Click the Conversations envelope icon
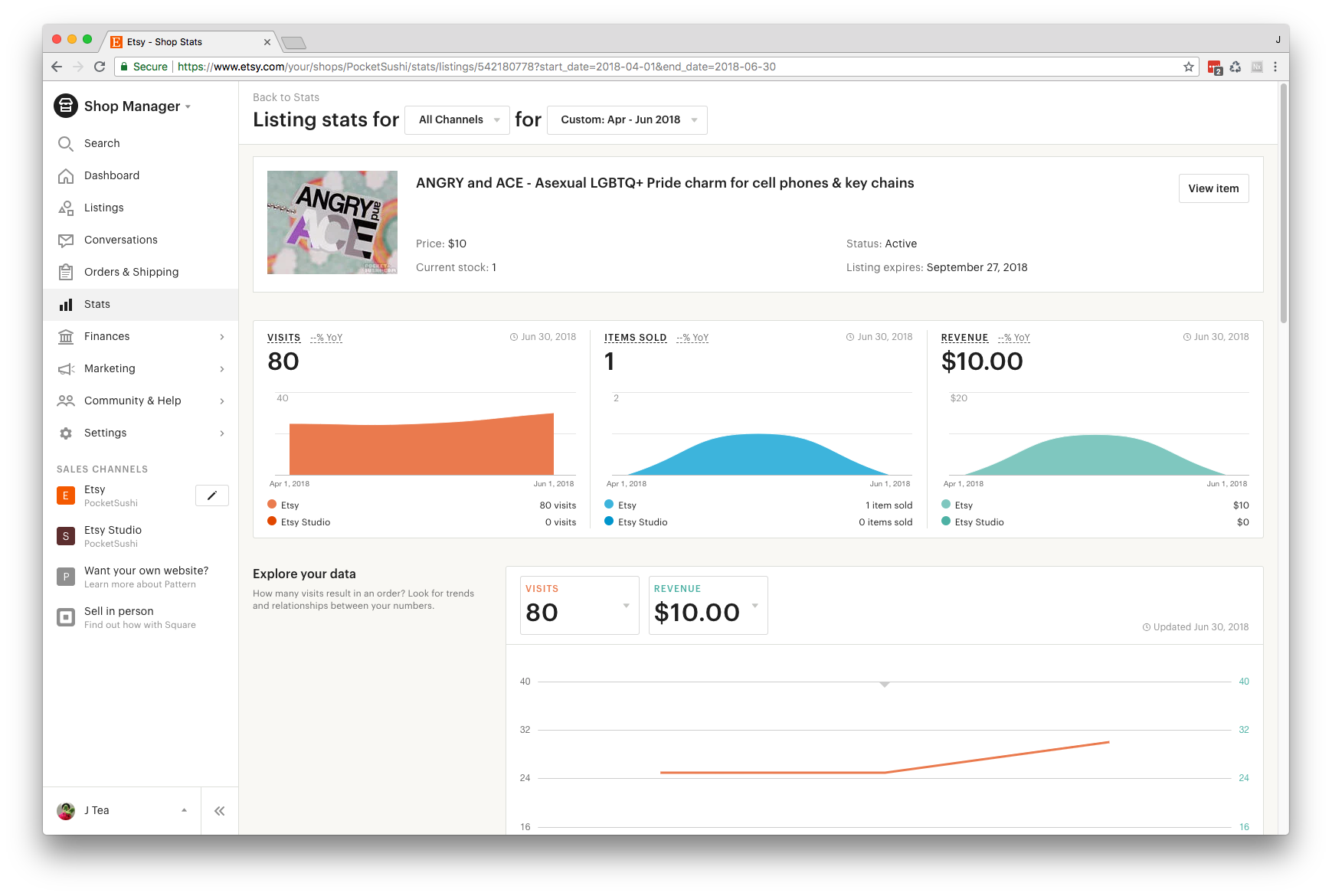 (66, 240)
